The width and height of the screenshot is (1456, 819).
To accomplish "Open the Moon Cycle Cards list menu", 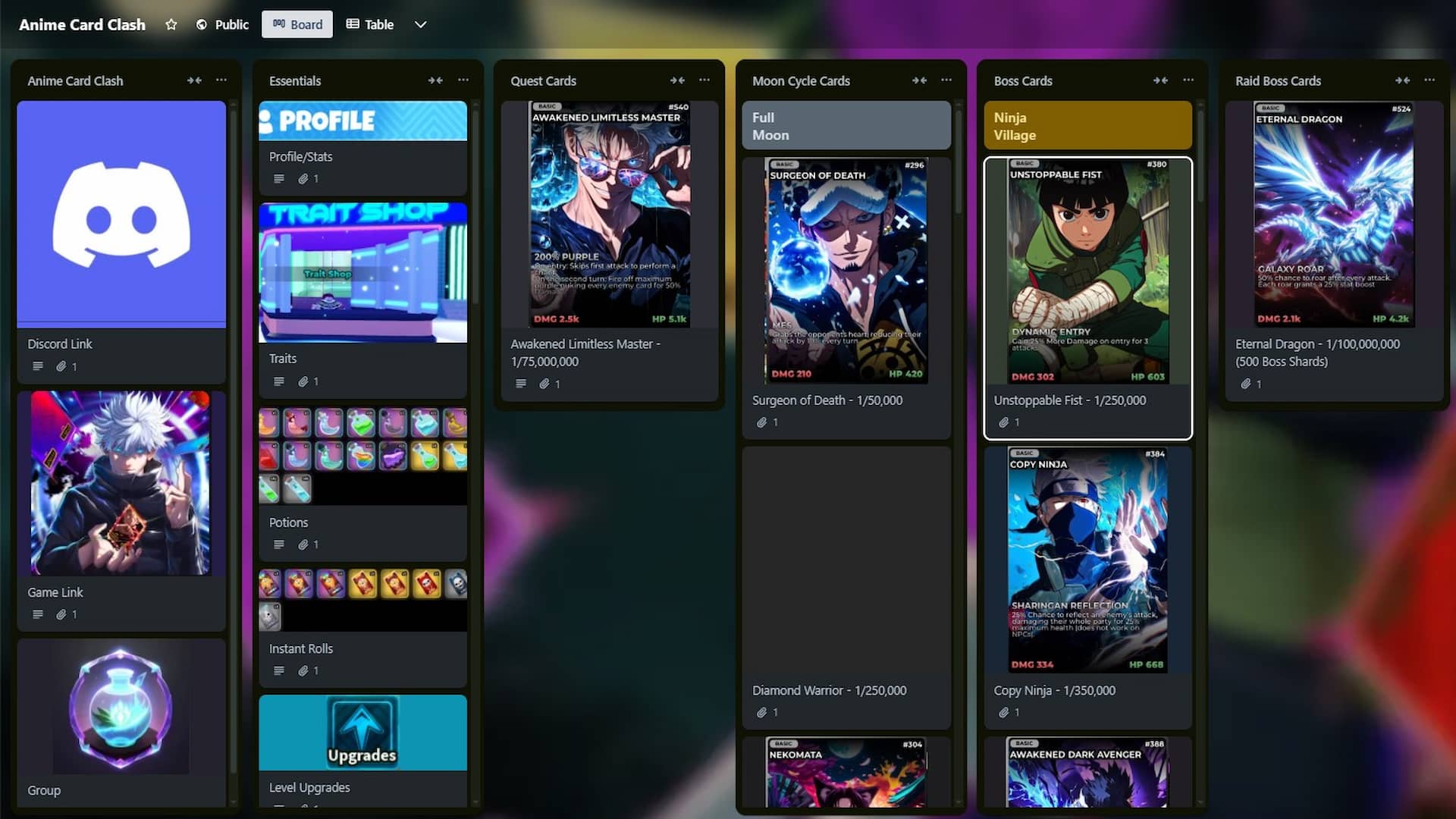I will coord(946,80).
